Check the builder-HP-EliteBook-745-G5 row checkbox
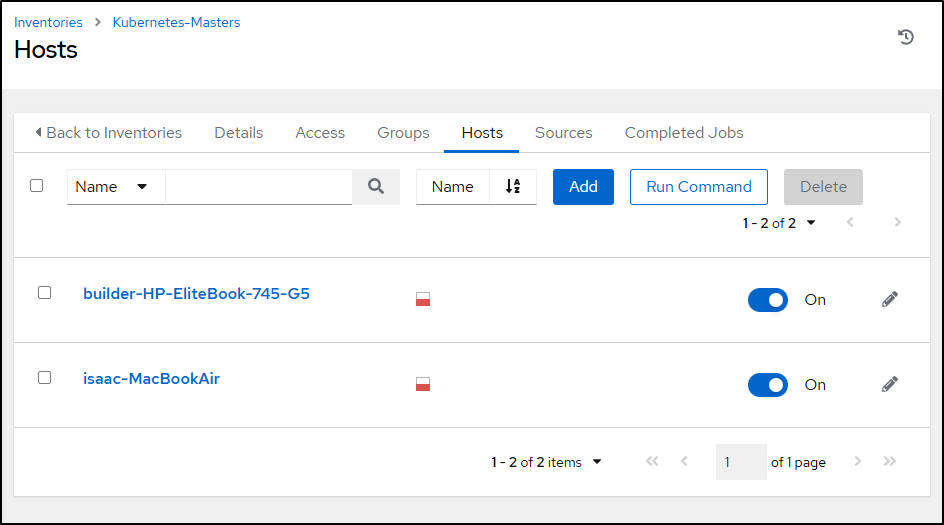Screen dimensions: 944x525 point(44,293)
